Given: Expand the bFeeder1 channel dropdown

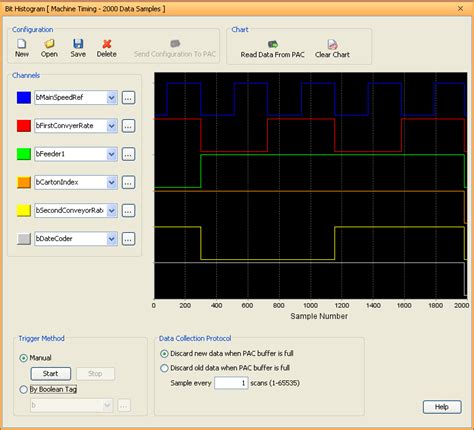Looking at the screenshot, I should [x=112, y=154].
